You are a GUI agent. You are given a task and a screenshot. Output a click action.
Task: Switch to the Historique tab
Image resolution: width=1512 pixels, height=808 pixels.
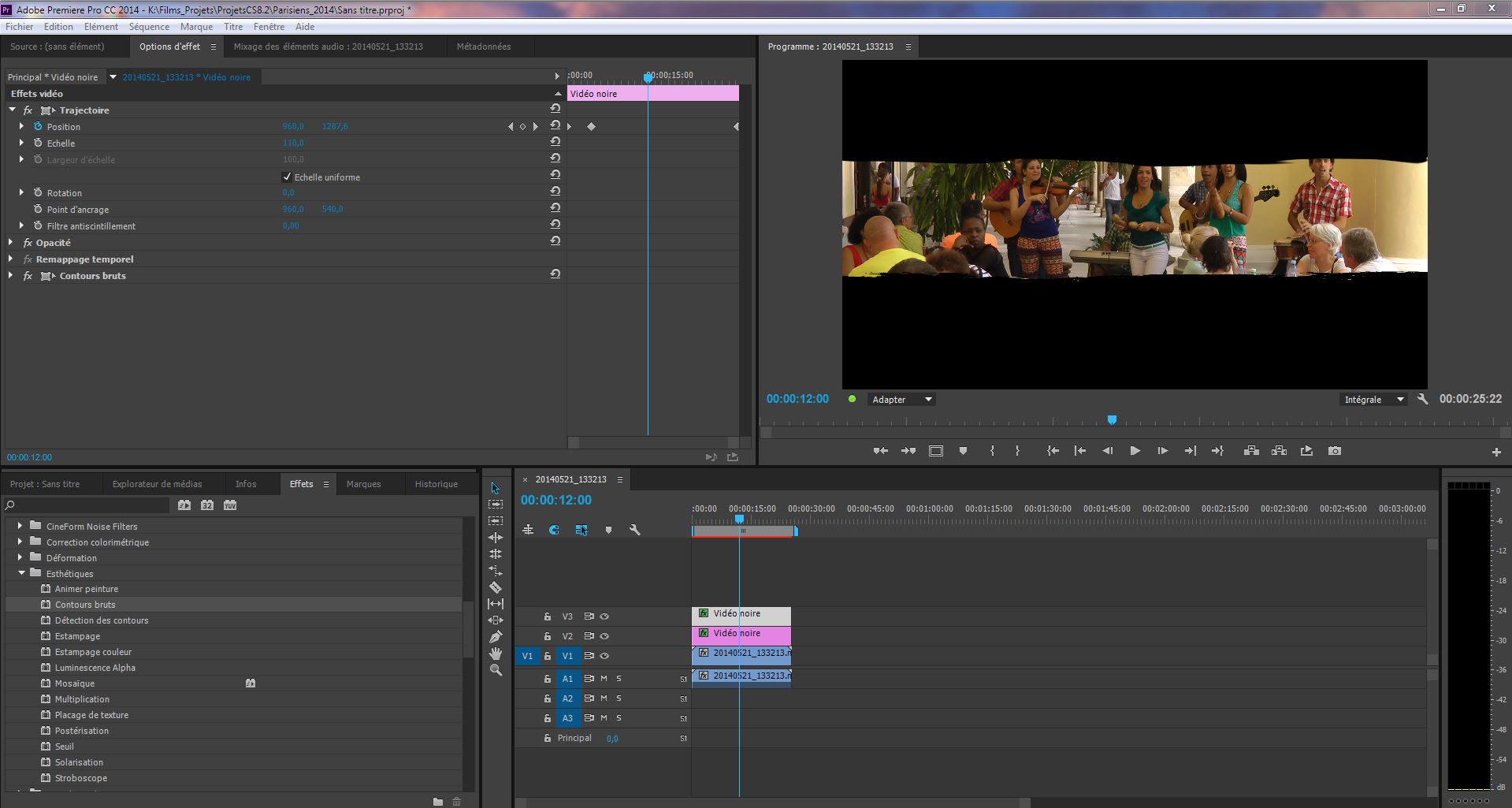436,484
